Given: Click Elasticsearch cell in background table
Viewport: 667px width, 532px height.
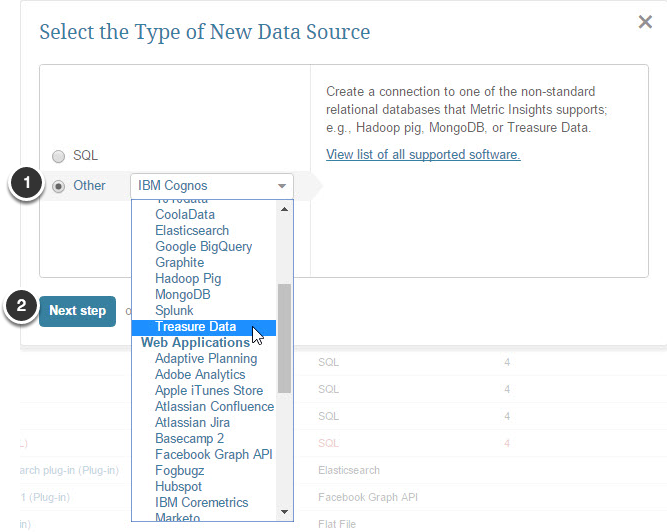Looking at the screenshot, I should tap(349, 470).
